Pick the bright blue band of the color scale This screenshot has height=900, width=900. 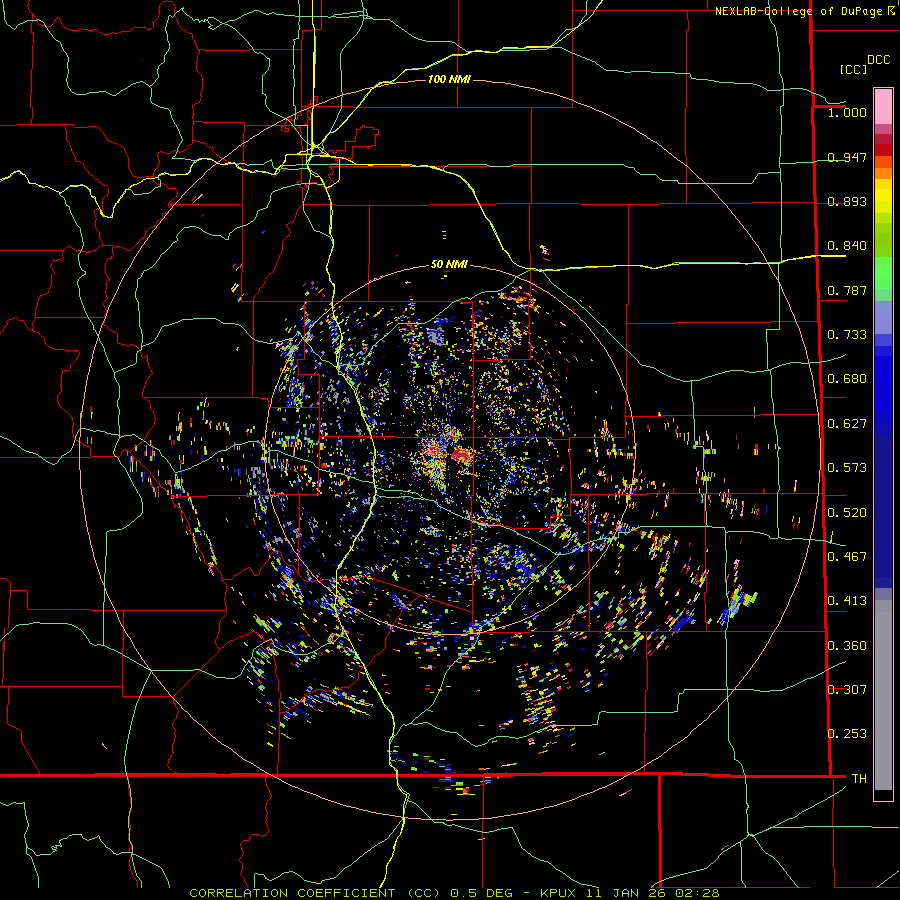point(883,390)
